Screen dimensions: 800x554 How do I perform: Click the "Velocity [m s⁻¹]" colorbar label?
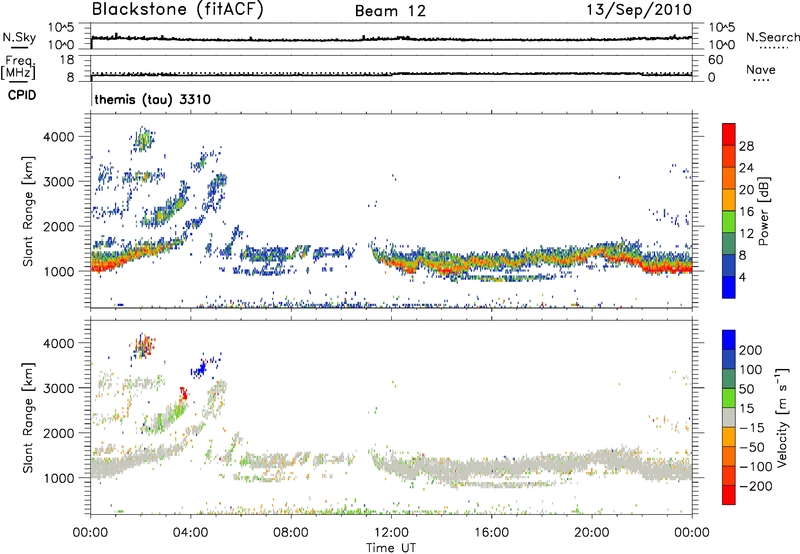[x=782, y=417]
